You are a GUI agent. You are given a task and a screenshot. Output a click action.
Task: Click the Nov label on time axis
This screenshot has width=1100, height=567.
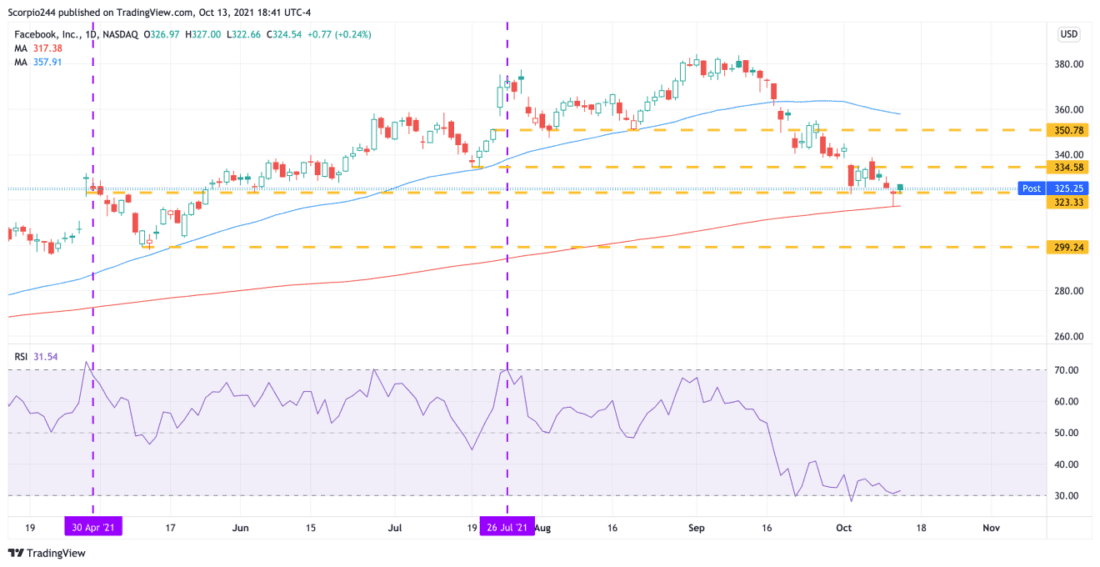[x=991, y=526]
